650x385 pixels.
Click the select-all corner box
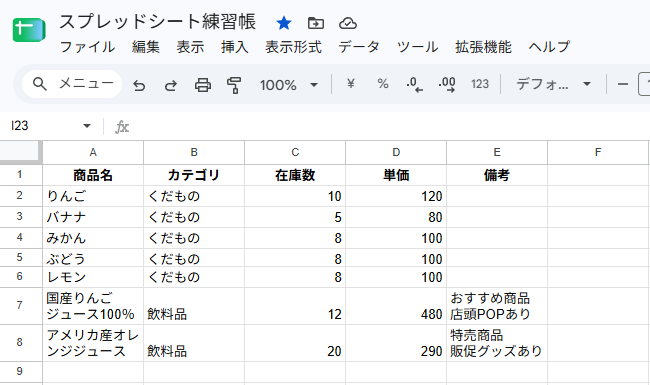pyautogui.click(x=21, y=152)
